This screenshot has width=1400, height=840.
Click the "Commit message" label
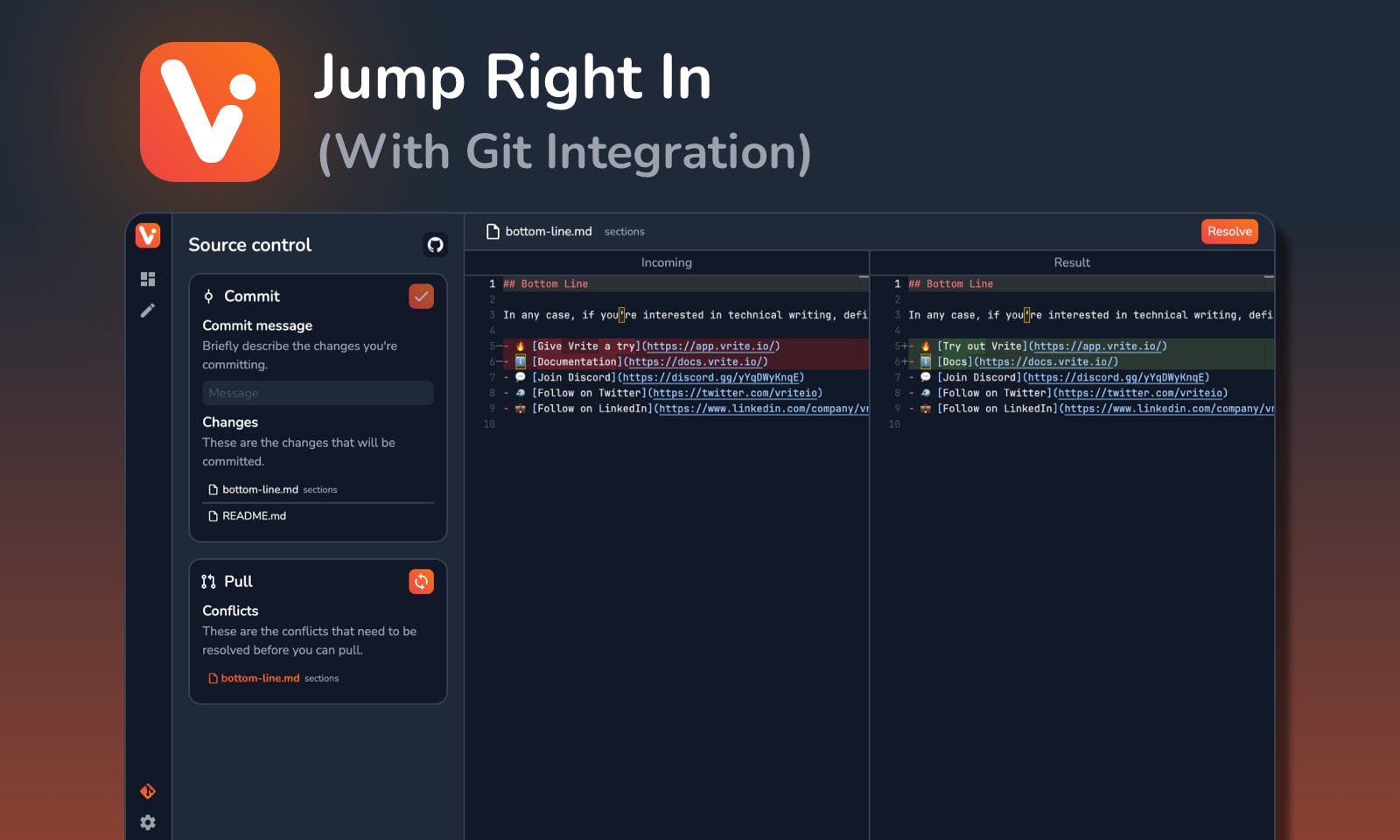pyautogui.click(x=257, y=325)
